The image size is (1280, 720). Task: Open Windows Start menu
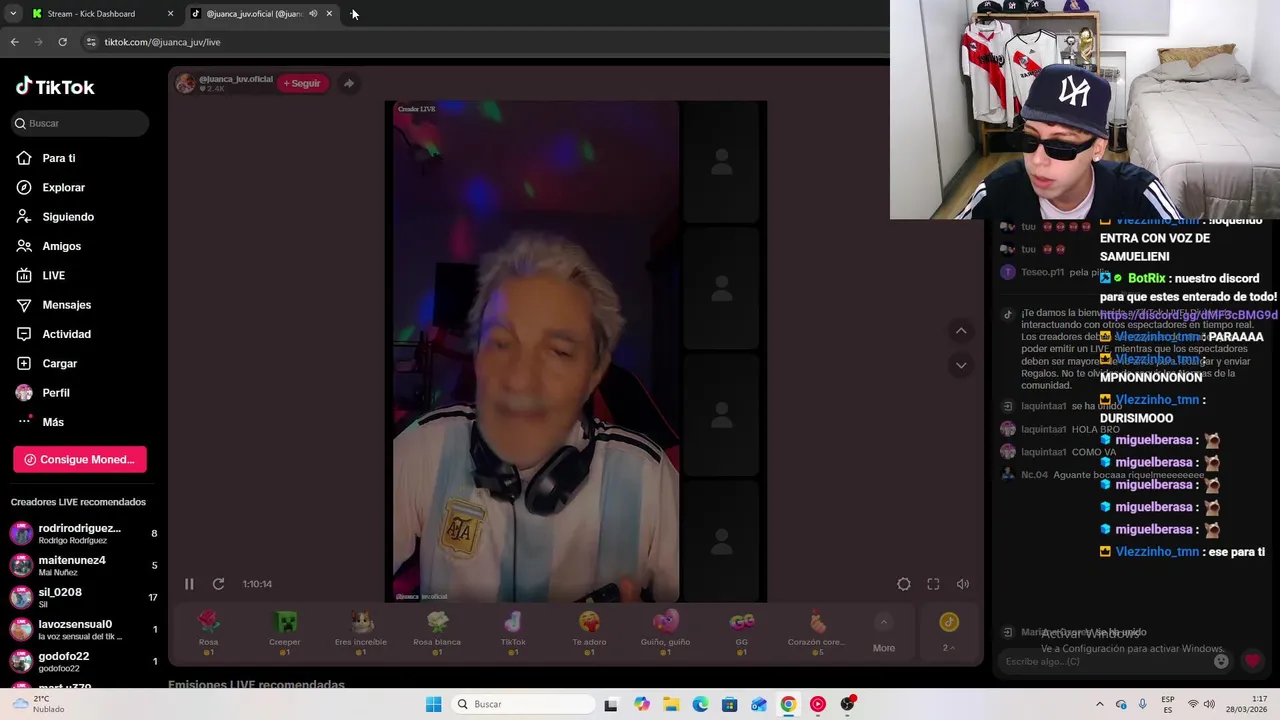pos(433,704)
